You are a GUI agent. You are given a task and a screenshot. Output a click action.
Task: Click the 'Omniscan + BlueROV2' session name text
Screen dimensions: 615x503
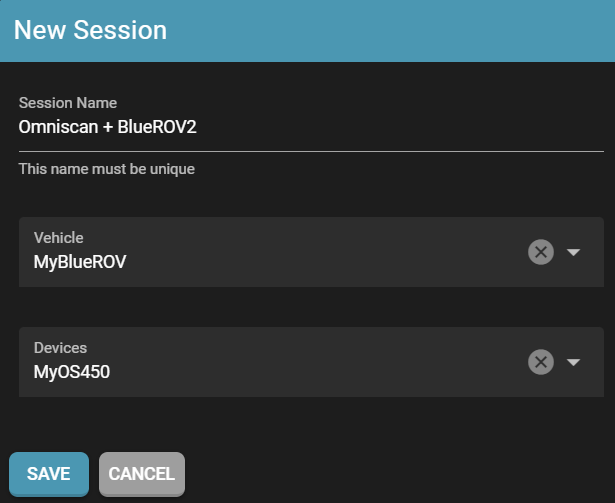115,127
